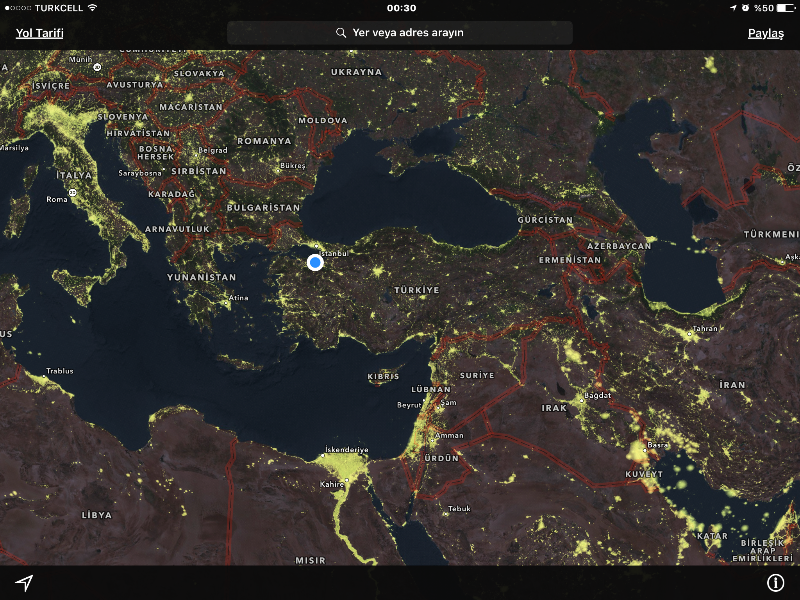The width and height of the screenshot is (800, 600).
Task: Open the map info button
Action: [x=775, y=583]
